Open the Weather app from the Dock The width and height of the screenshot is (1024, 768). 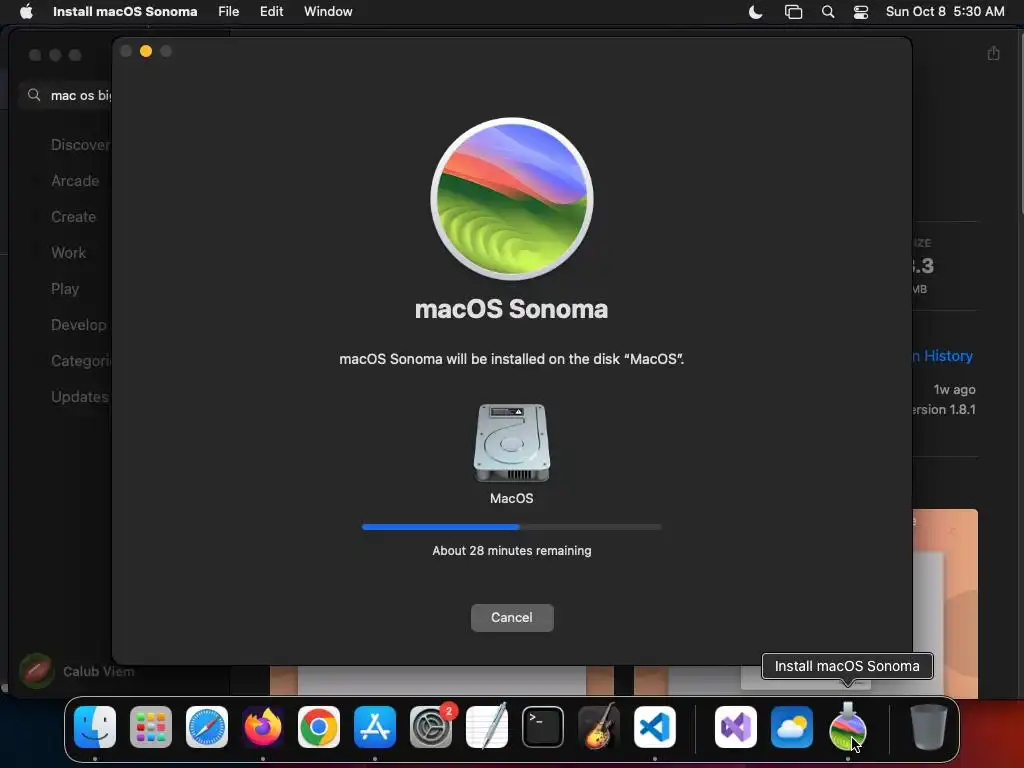tap(792, 727)
